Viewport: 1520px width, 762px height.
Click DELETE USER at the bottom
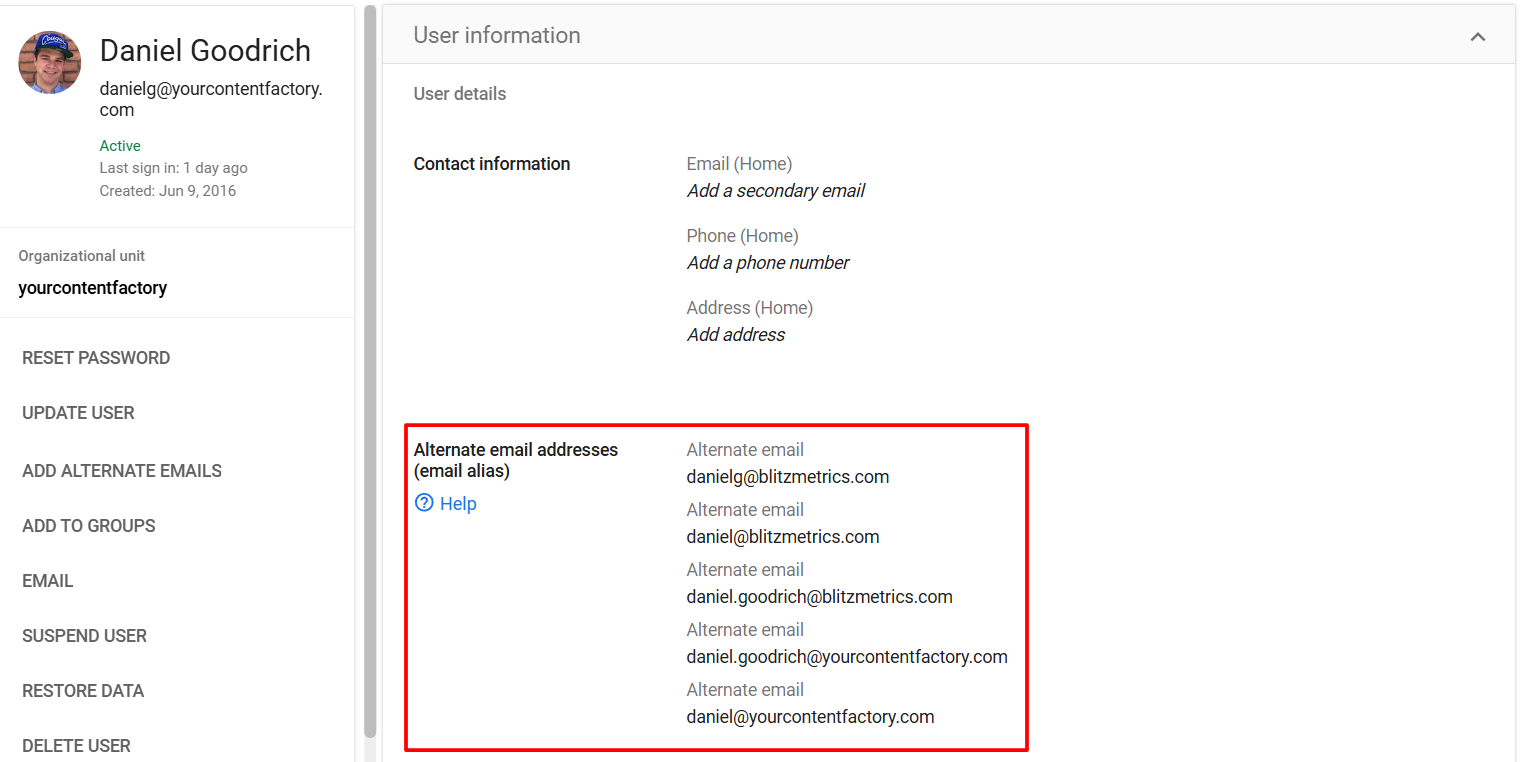click(76, 745)
